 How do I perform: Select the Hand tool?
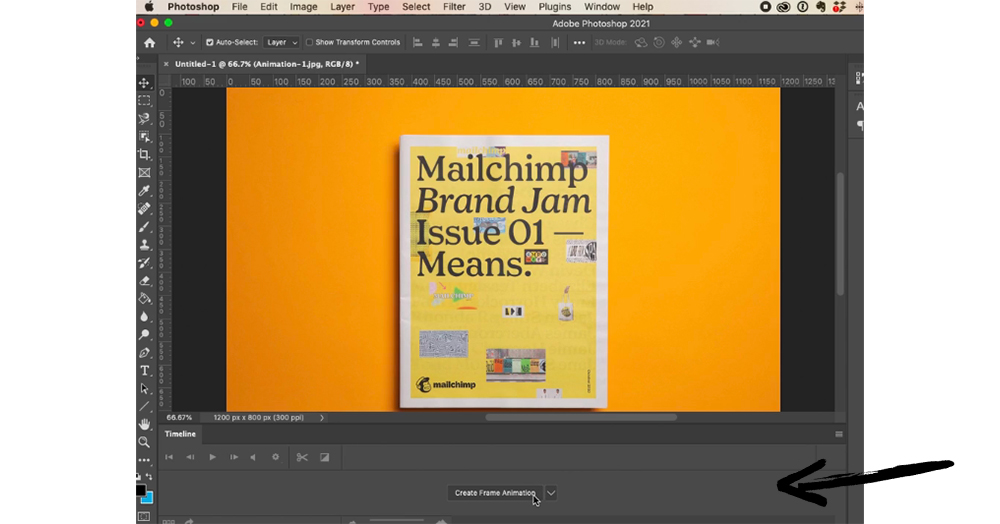(145, 424)
